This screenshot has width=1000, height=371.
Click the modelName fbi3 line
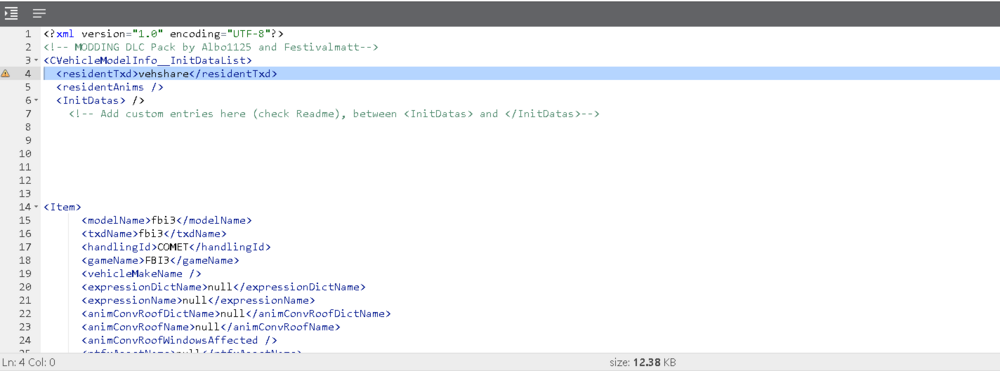tap(166, 221)
